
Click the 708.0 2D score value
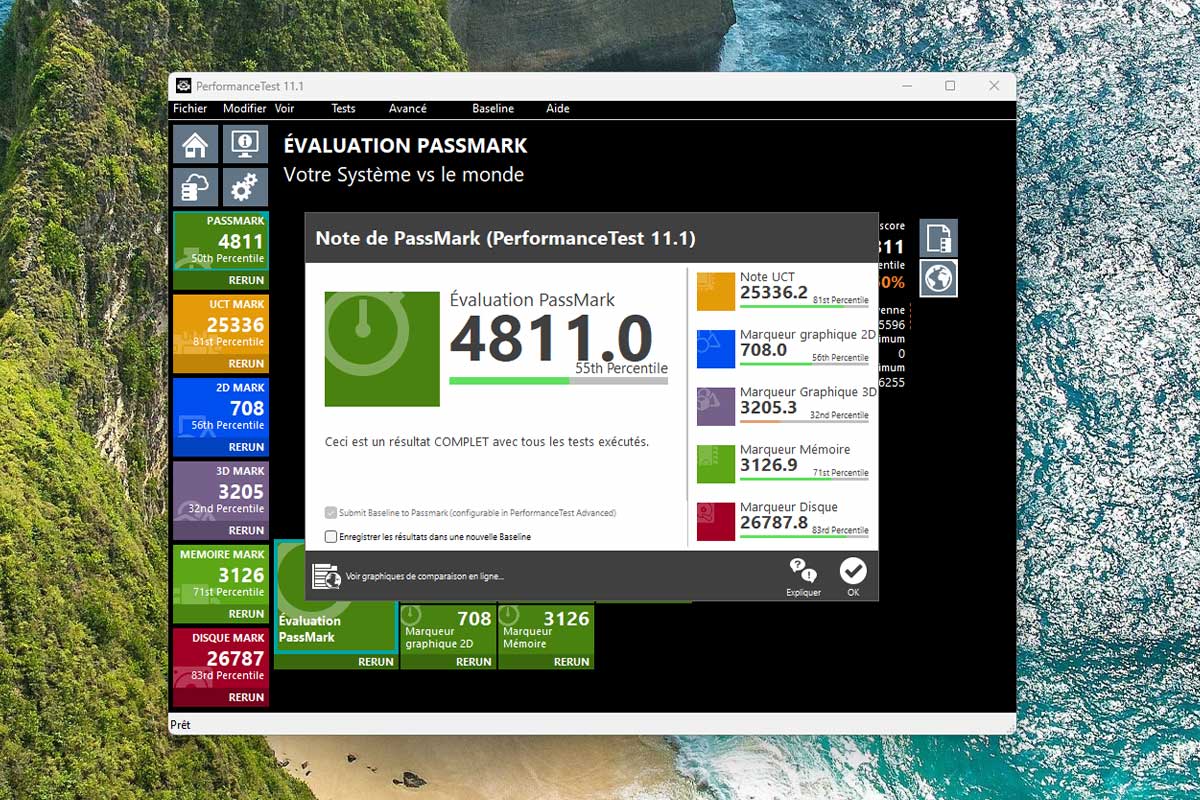coord(764,350)
